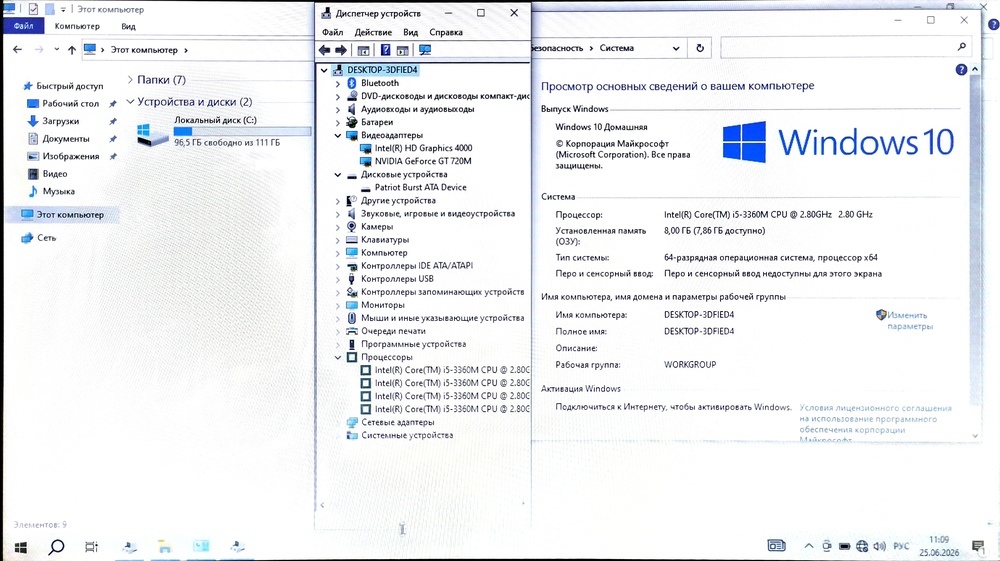
Task: Go back in the Explorer window
Action: click(17, 50)
